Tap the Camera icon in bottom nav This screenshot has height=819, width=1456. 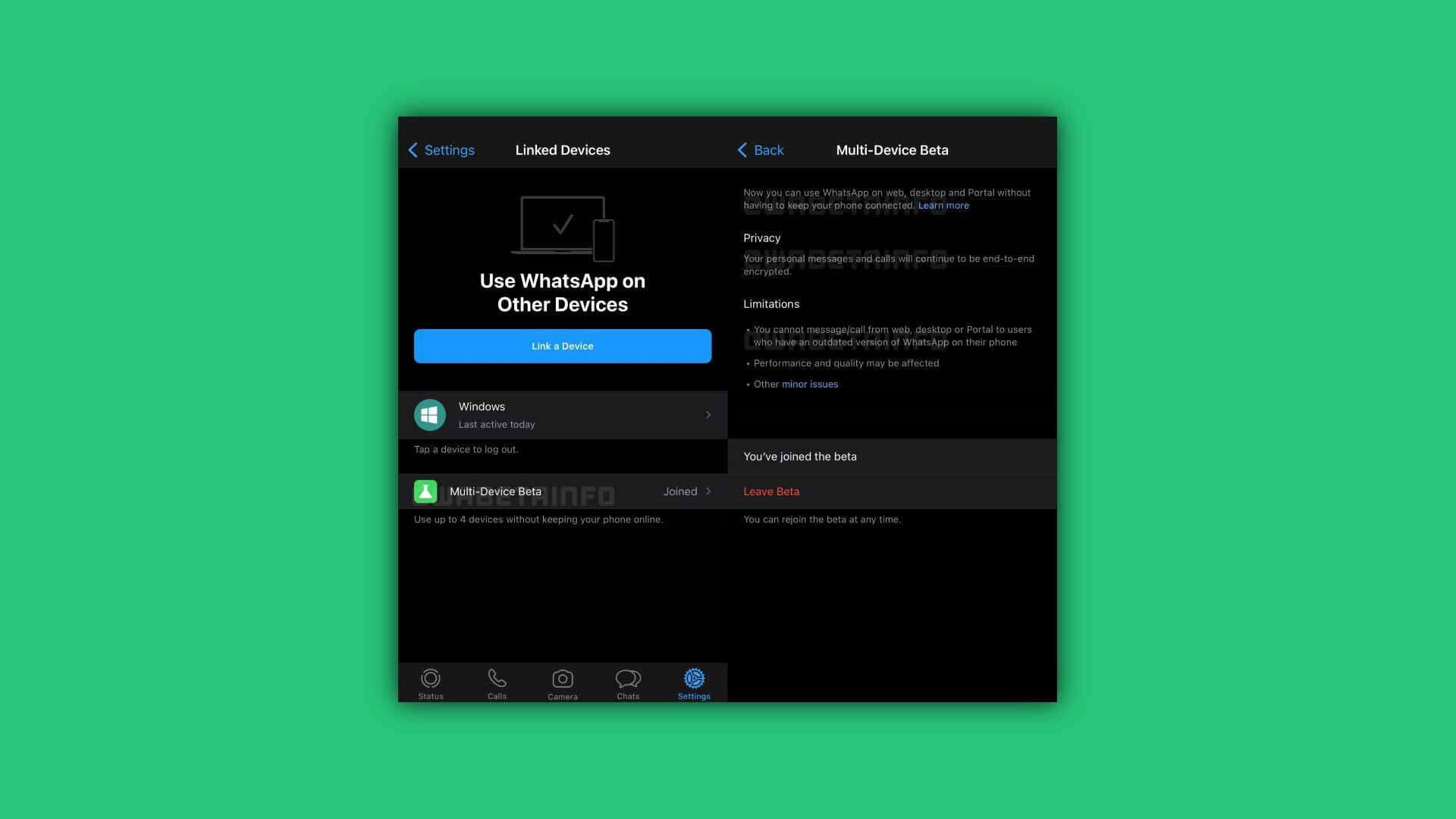562,682
